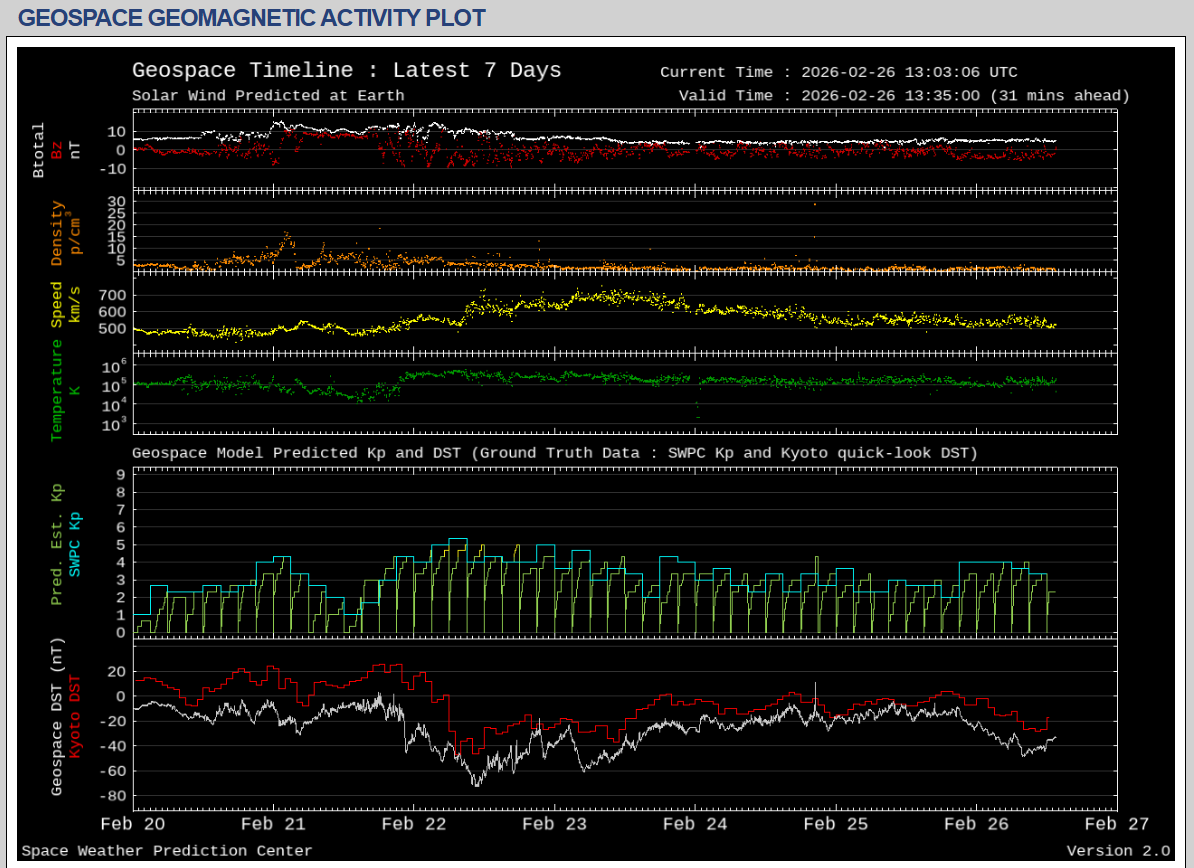Click the 'Pred. Est. Kp' axis label
Screen dimensions: 1194x868
tap(57, 545)
